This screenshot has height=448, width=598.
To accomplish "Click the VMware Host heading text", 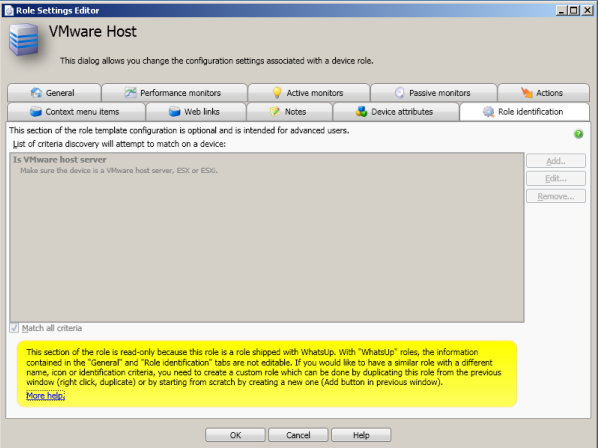I will pyautogui.click(x=93, y=31).
